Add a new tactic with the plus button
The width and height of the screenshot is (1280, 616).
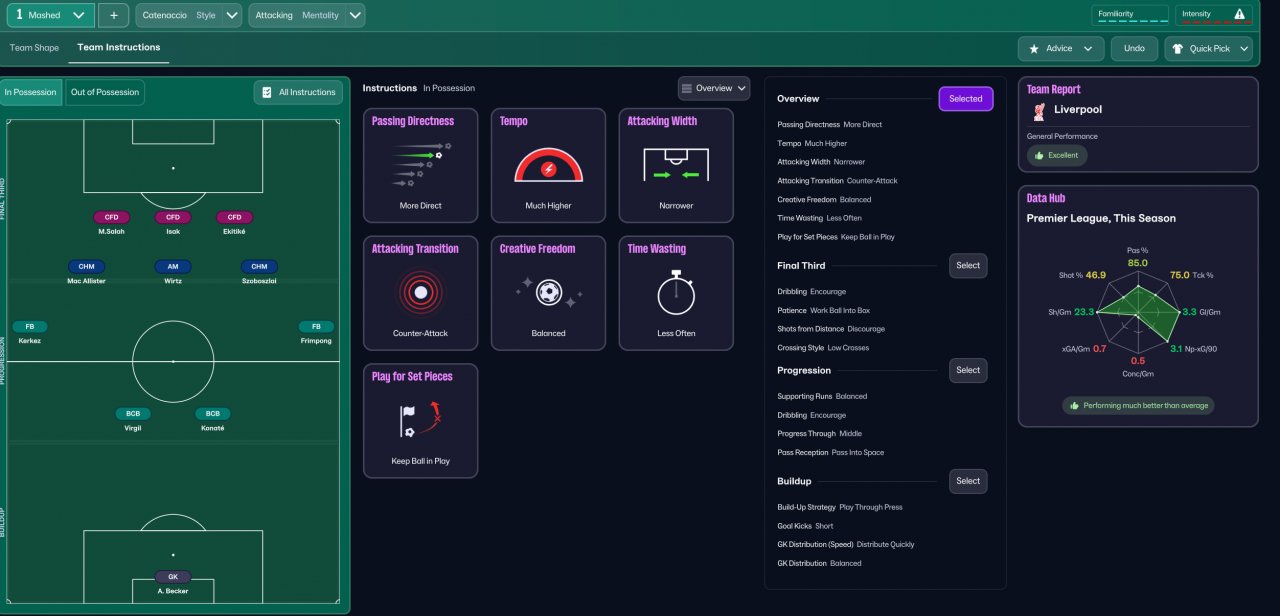(x=113, y=15)
